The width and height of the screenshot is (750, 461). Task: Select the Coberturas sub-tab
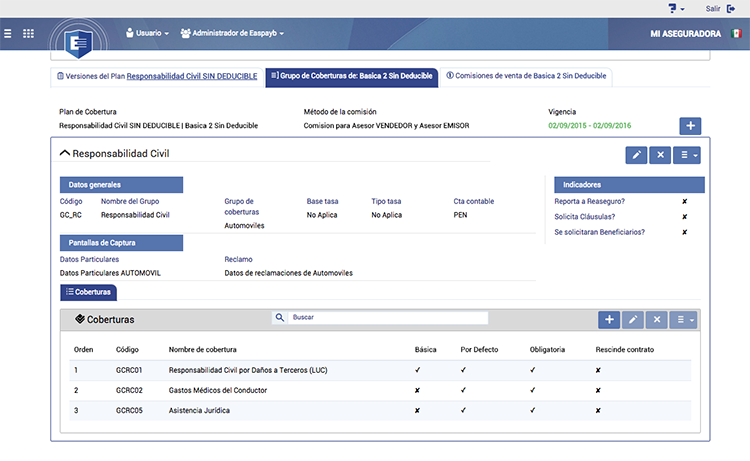pyautogui.click(x=88, y=292)
